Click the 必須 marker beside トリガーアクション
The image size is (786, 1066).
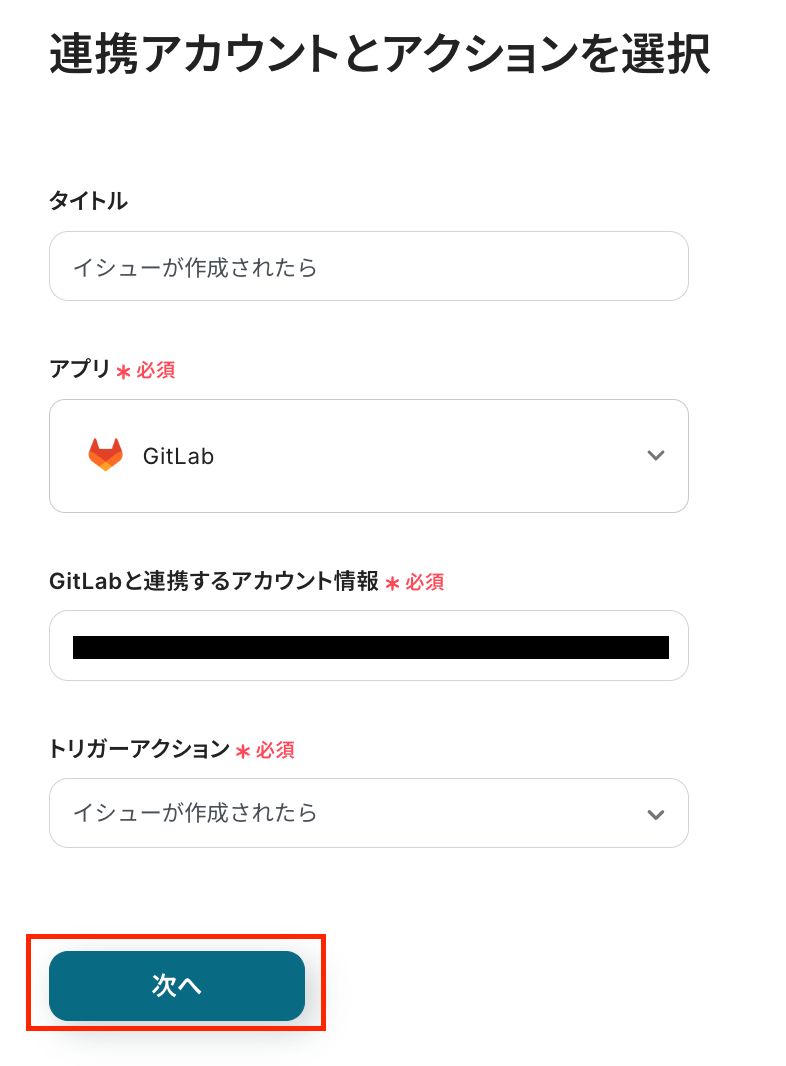coord(275,750)
